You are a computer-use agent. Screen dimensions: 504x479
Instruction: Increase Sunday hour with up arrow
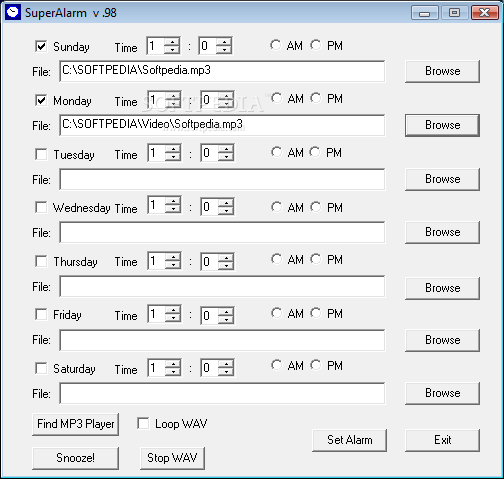(172, 42)
